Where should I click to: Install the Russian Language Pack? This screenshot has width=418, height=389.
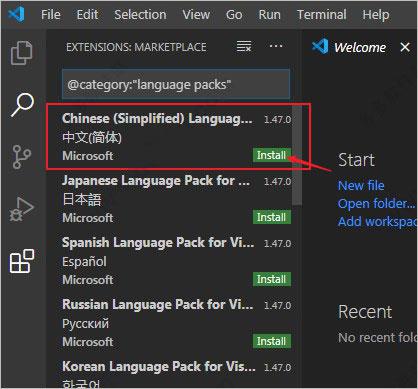[272, 341]
